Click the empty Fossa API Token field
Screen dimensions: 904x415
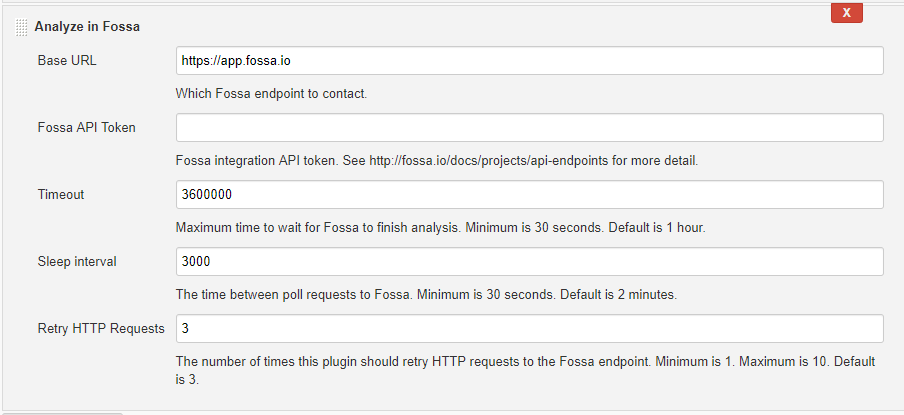529,127
